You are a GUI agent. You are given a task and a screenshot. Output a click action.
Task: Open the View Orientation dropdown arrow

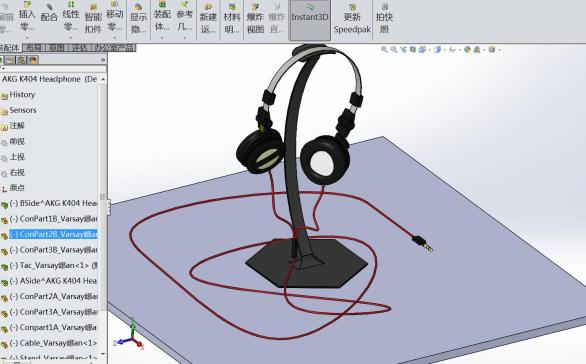[429, 50]
